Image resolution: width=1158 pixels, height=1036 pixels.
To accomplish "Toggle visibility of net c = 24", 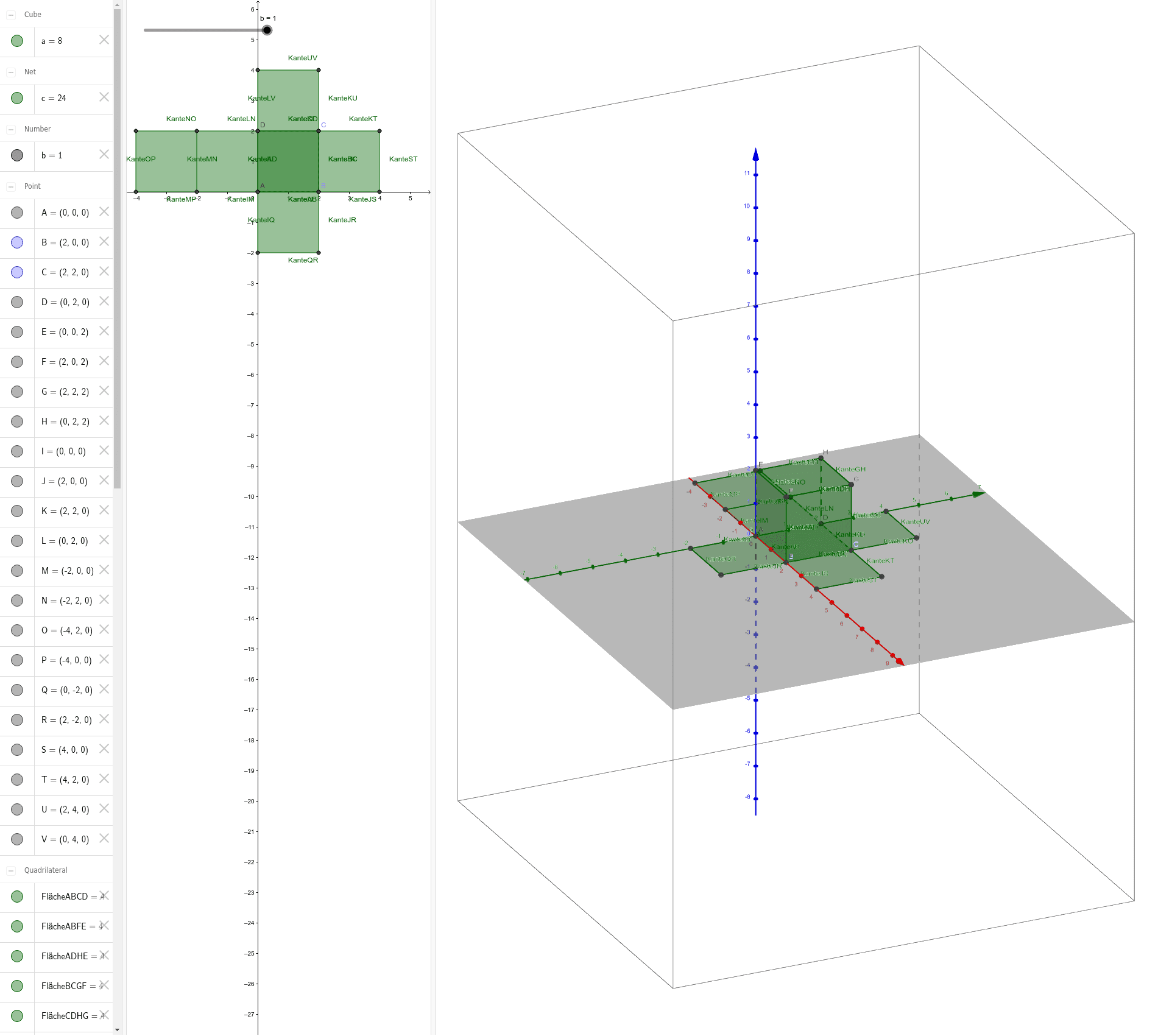I will 17,98.
